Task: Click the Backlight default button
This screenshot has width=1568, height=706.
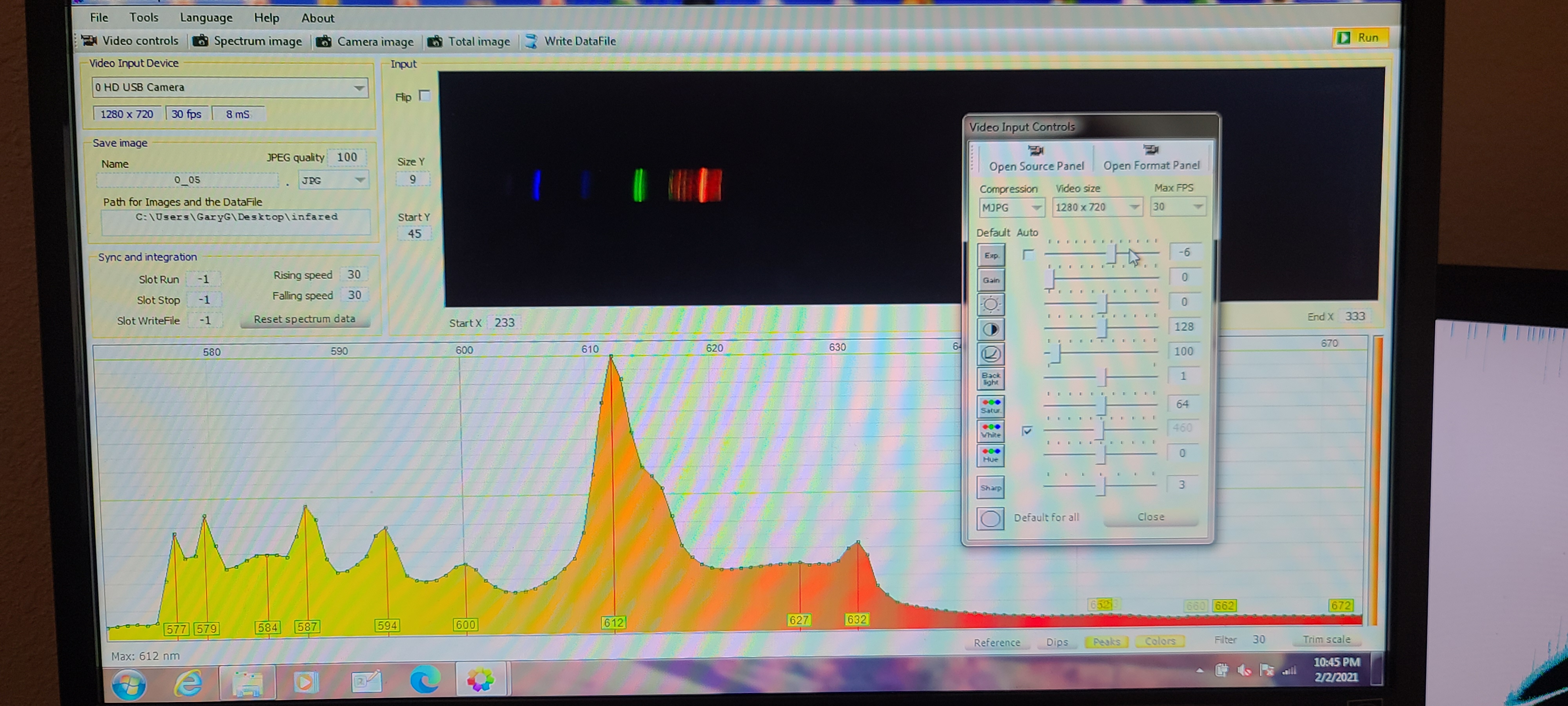Action: click(x=990, y=378)
